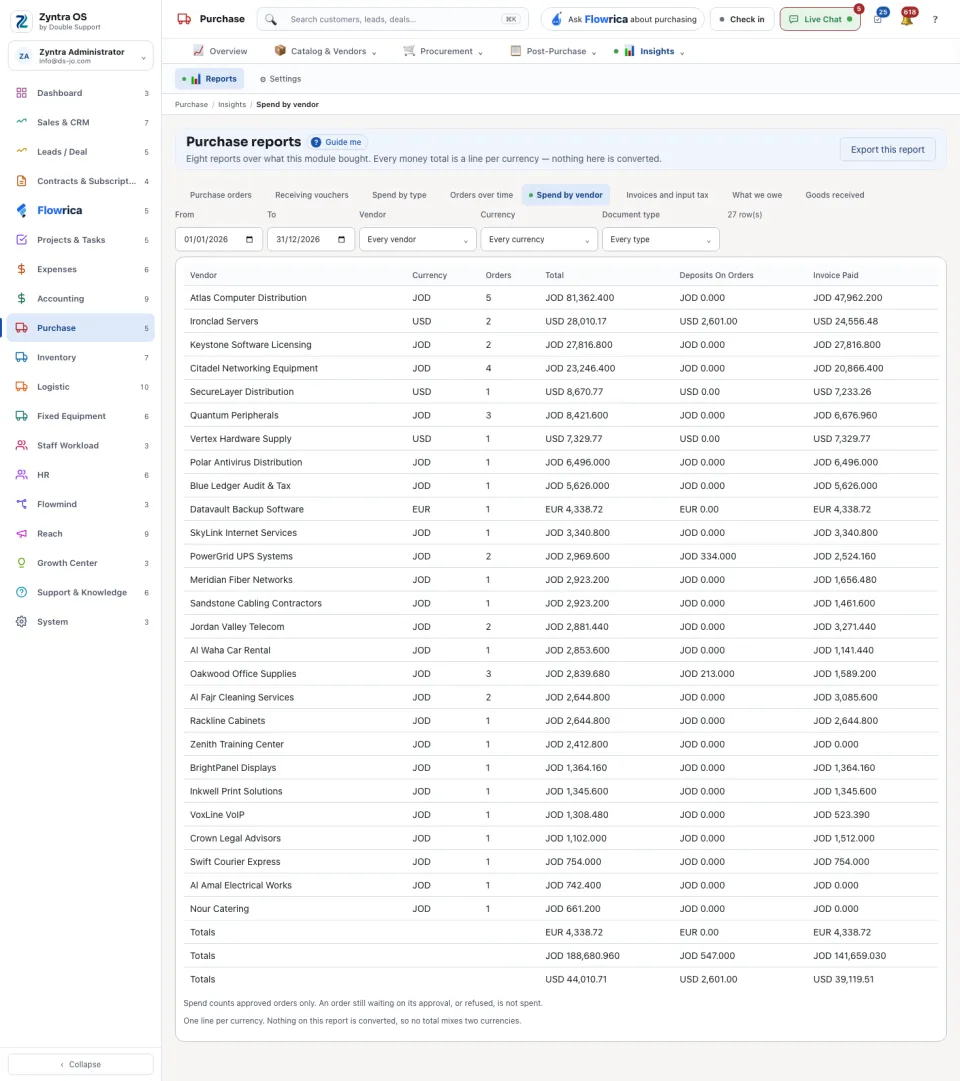Expand the Currency filter dropdown
This screenshot has height=1081, width=960.
coord(539,239)
